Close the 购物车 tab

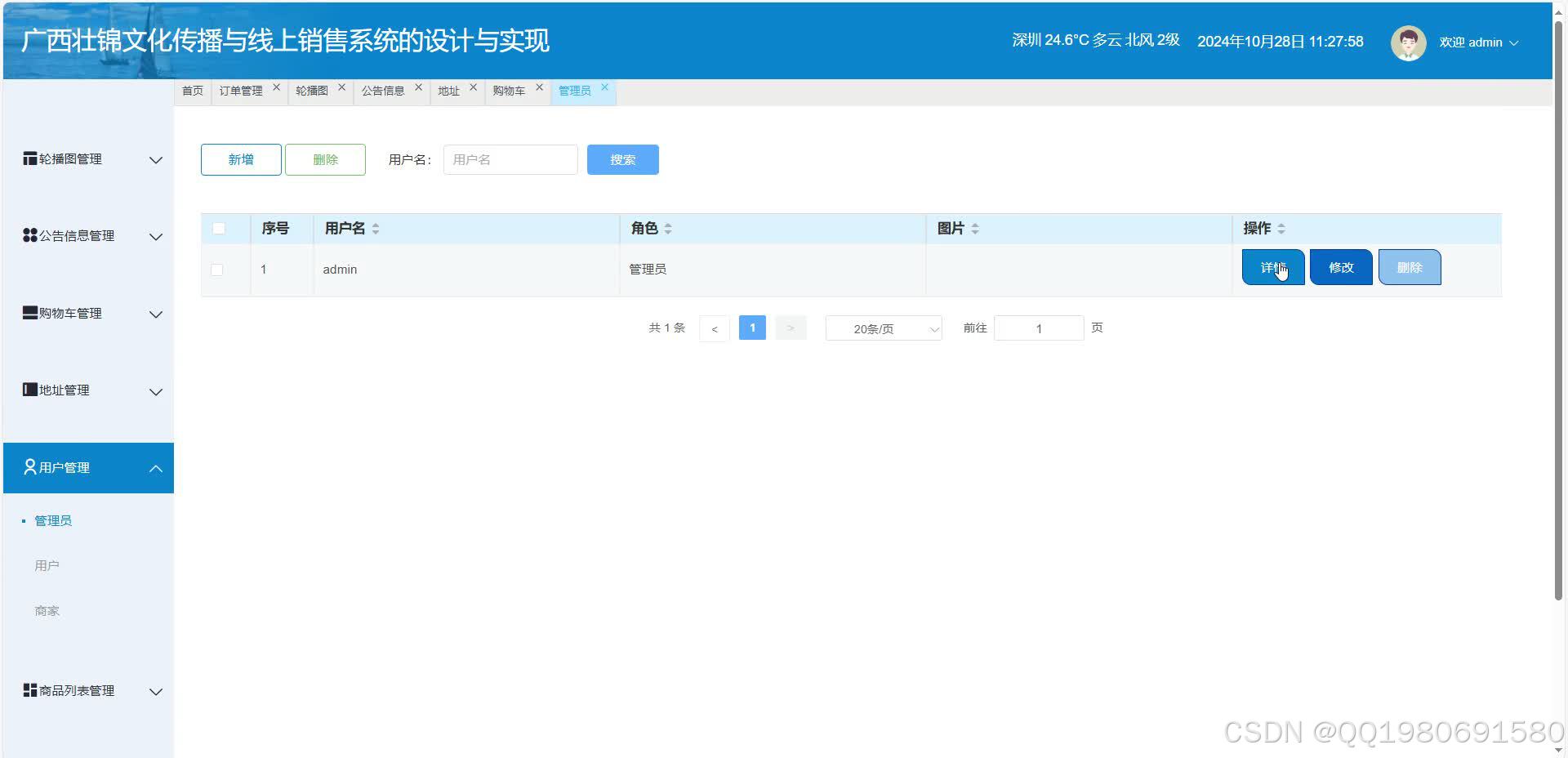(539, 86)
